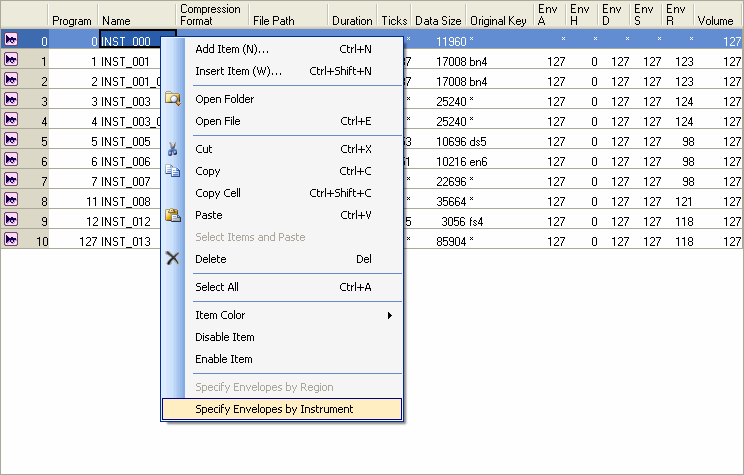Click instrument icon for row 5

click(x=12, y=141)
